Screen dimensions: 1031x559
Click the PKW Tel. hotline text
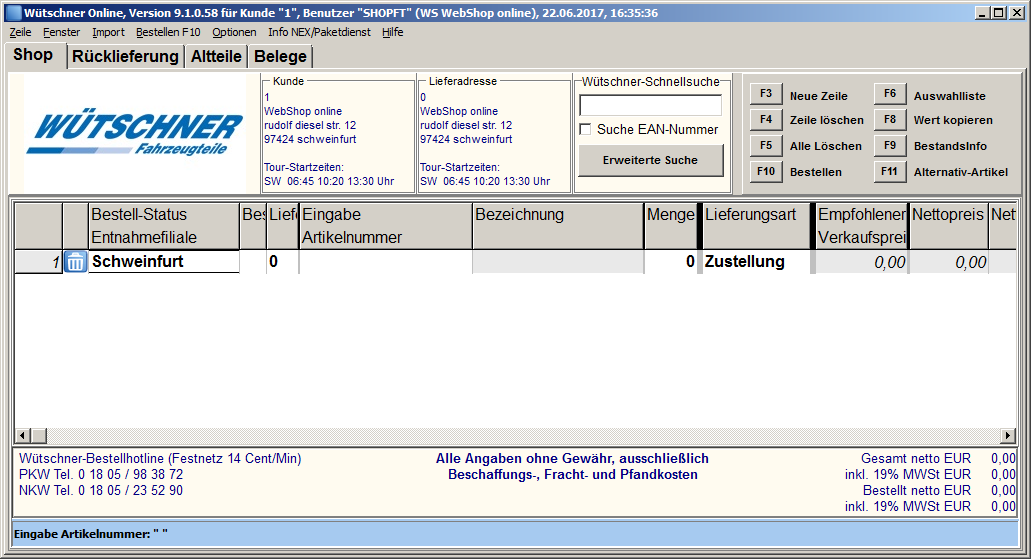coord(101,475)
